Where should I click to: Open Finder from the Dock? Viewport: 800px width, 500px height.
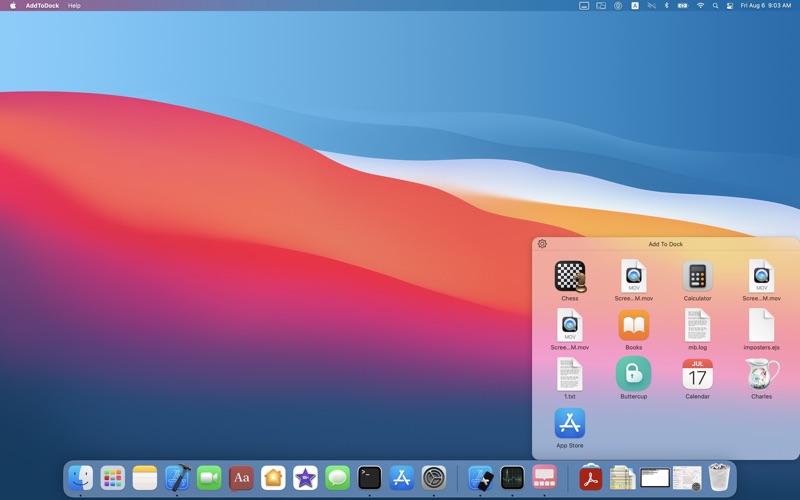(x=81, y=478)
